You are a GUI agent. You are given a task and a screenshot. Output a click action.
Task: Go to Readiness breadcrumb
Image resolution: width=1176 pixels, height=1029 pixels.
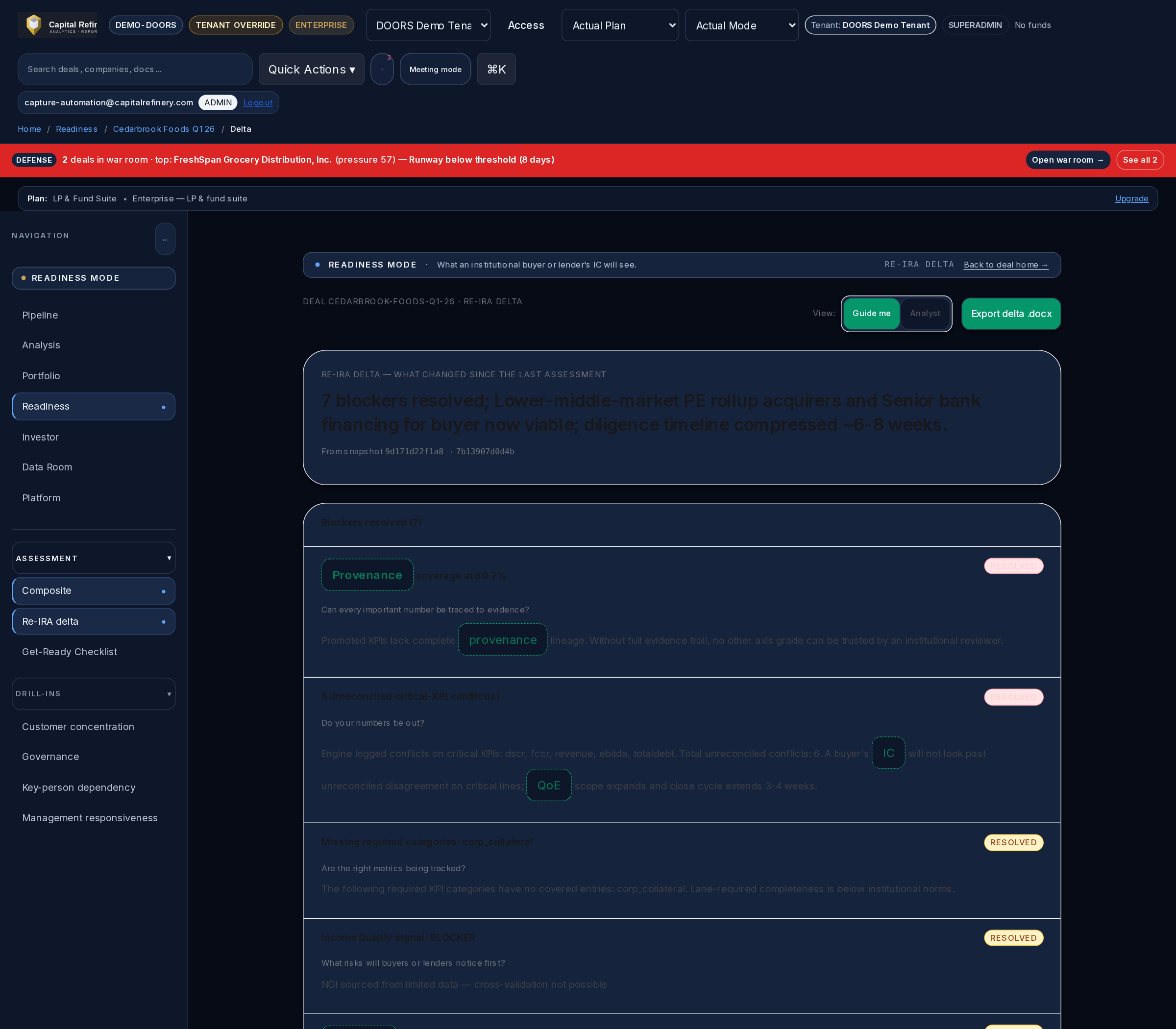click(x=76, y=128)
